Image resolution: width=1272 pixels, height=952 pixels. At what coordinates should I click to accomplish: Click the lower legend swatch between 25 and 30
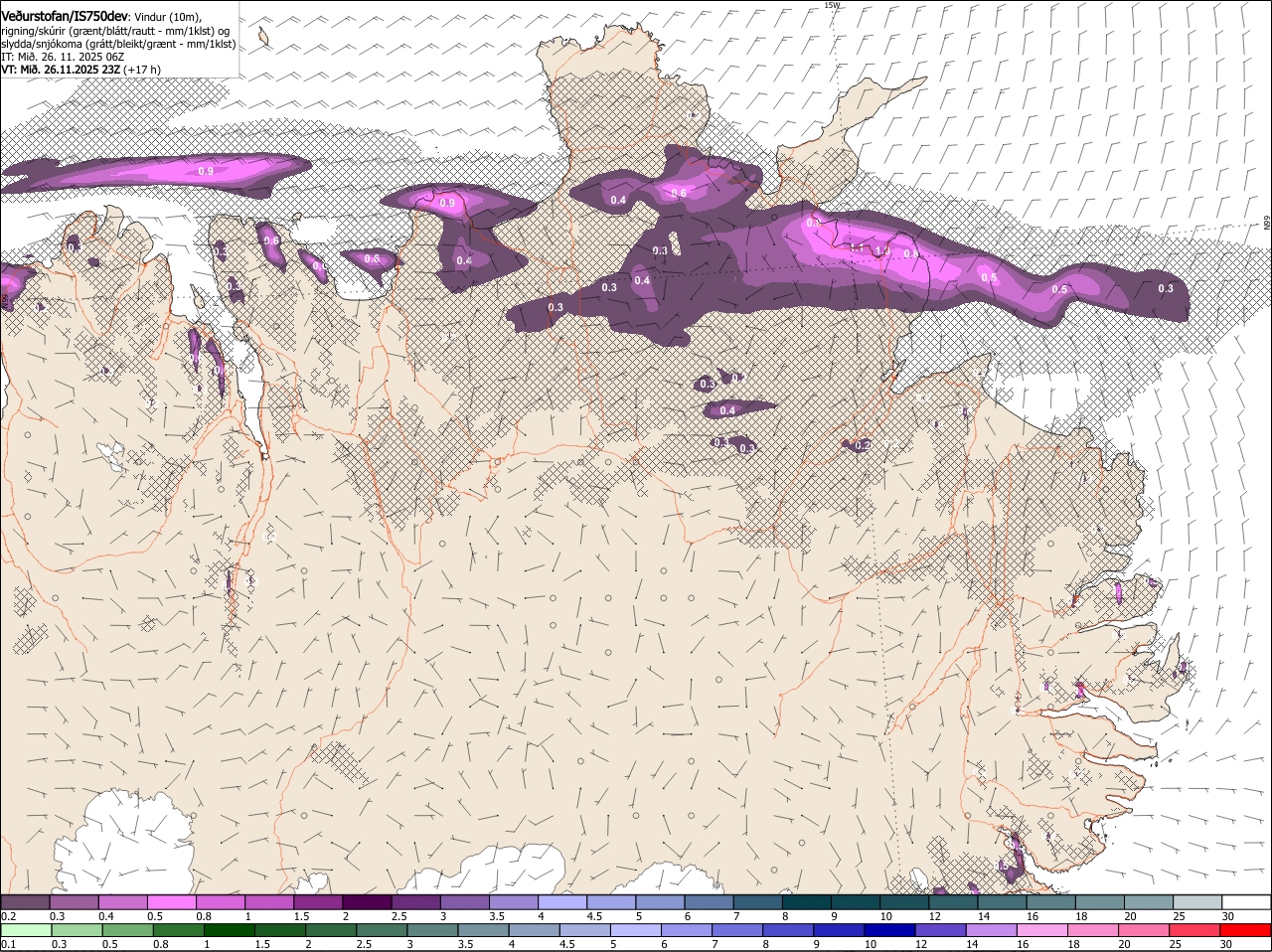[1196, 931]
